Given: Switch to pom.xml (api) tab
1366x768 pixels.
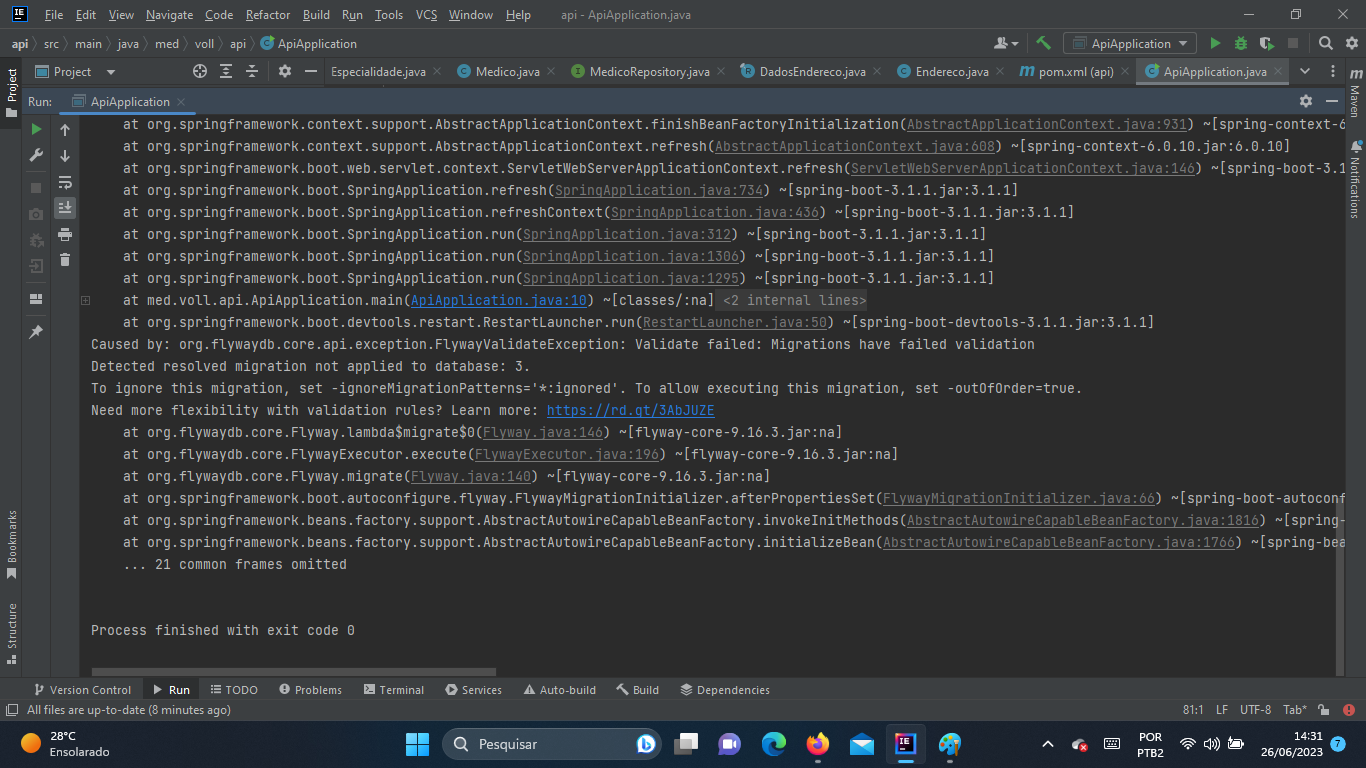Looking at the screenshot, I should pyautogui.click(x=1075, y=71).
